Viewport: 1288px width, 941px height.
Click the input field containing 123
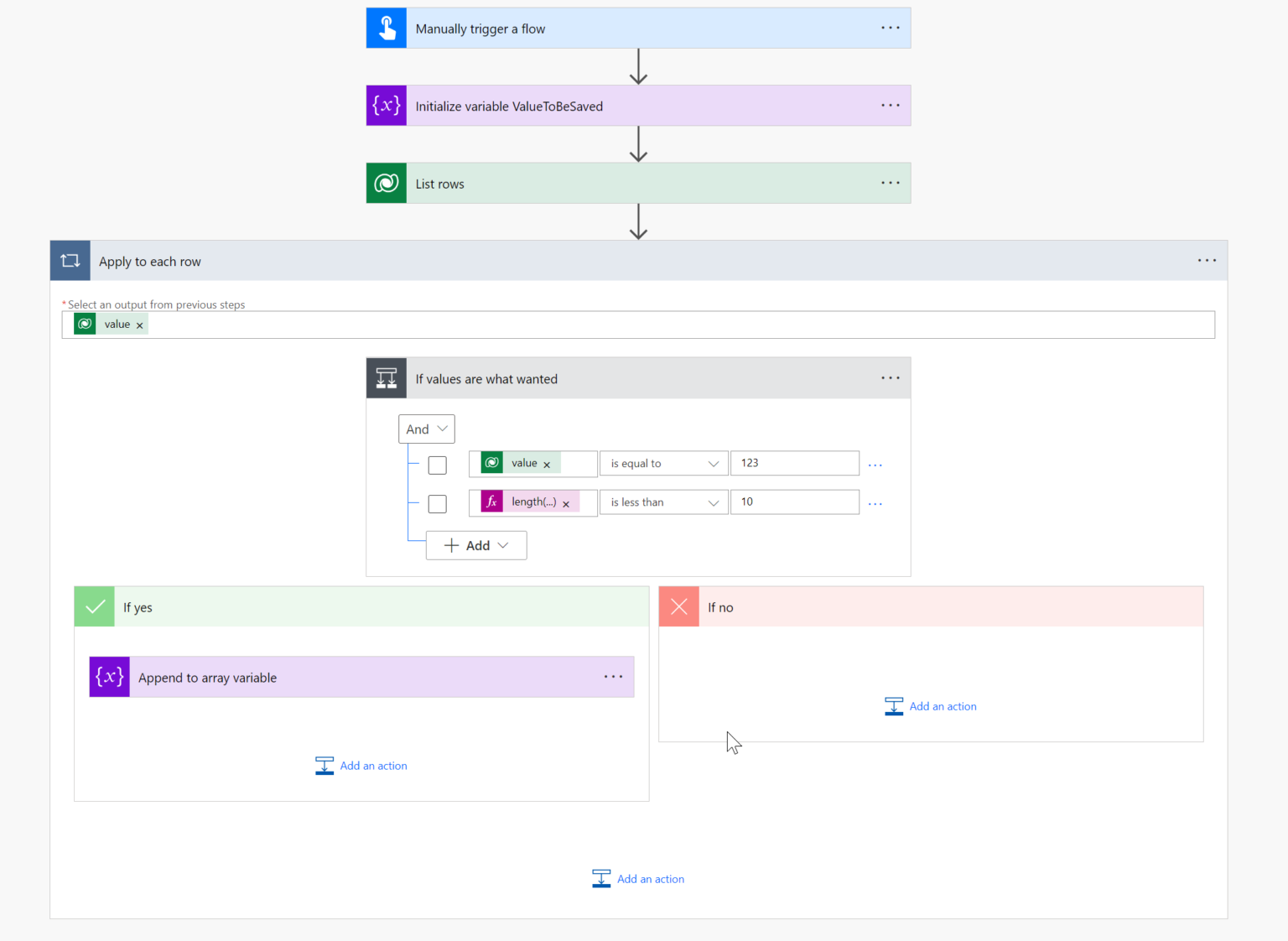[794, 463]
